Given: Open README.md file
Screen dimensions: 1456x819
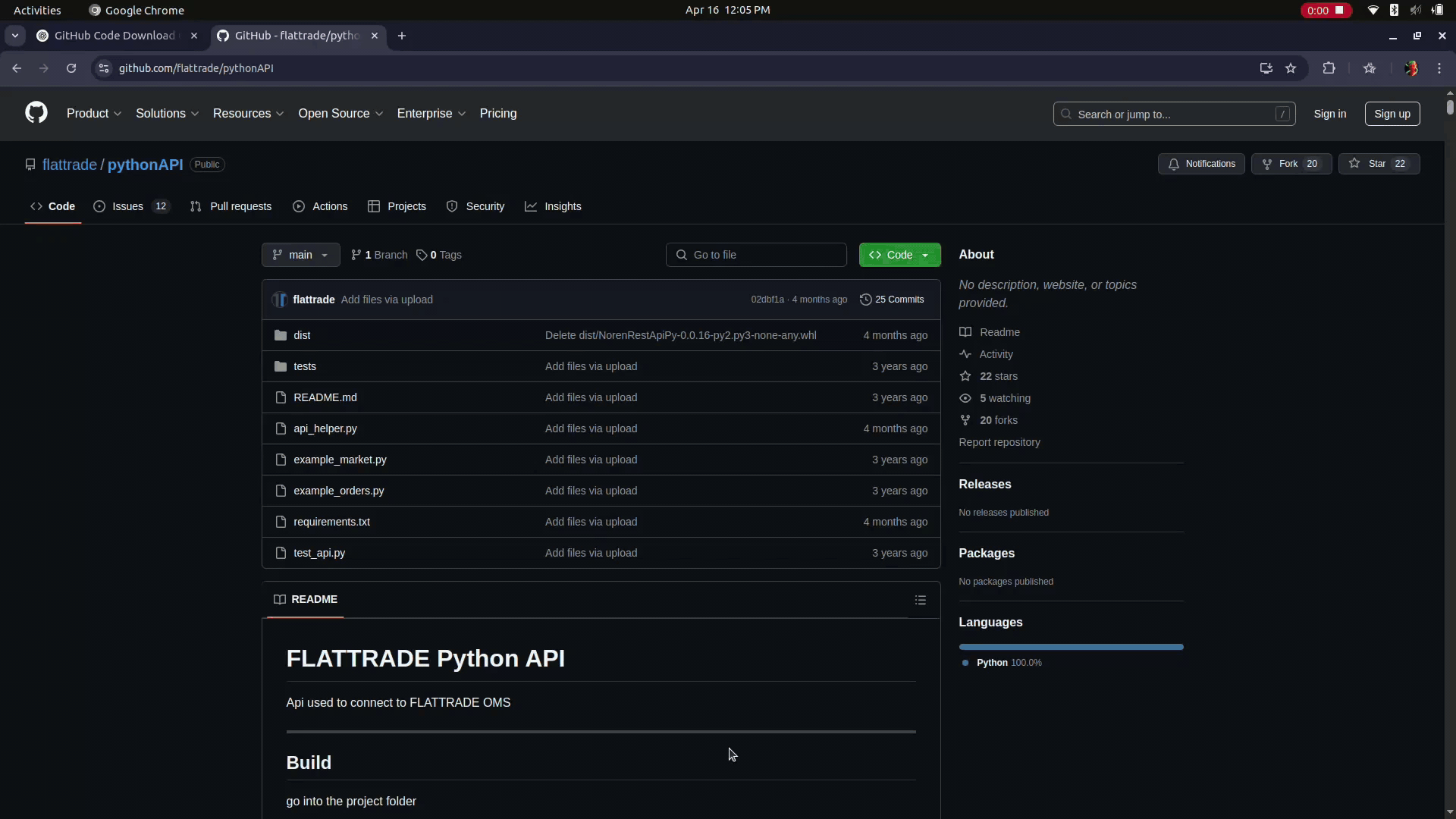Looking at the screenshot, I should 325,397.
